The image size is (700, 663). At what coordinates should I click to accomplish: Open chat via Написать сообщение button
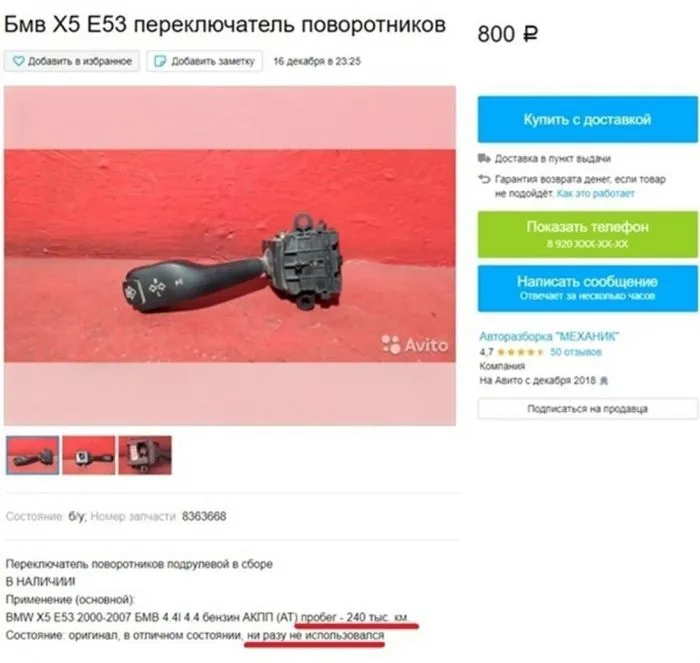pyautogui.click(x=588, y=288)
